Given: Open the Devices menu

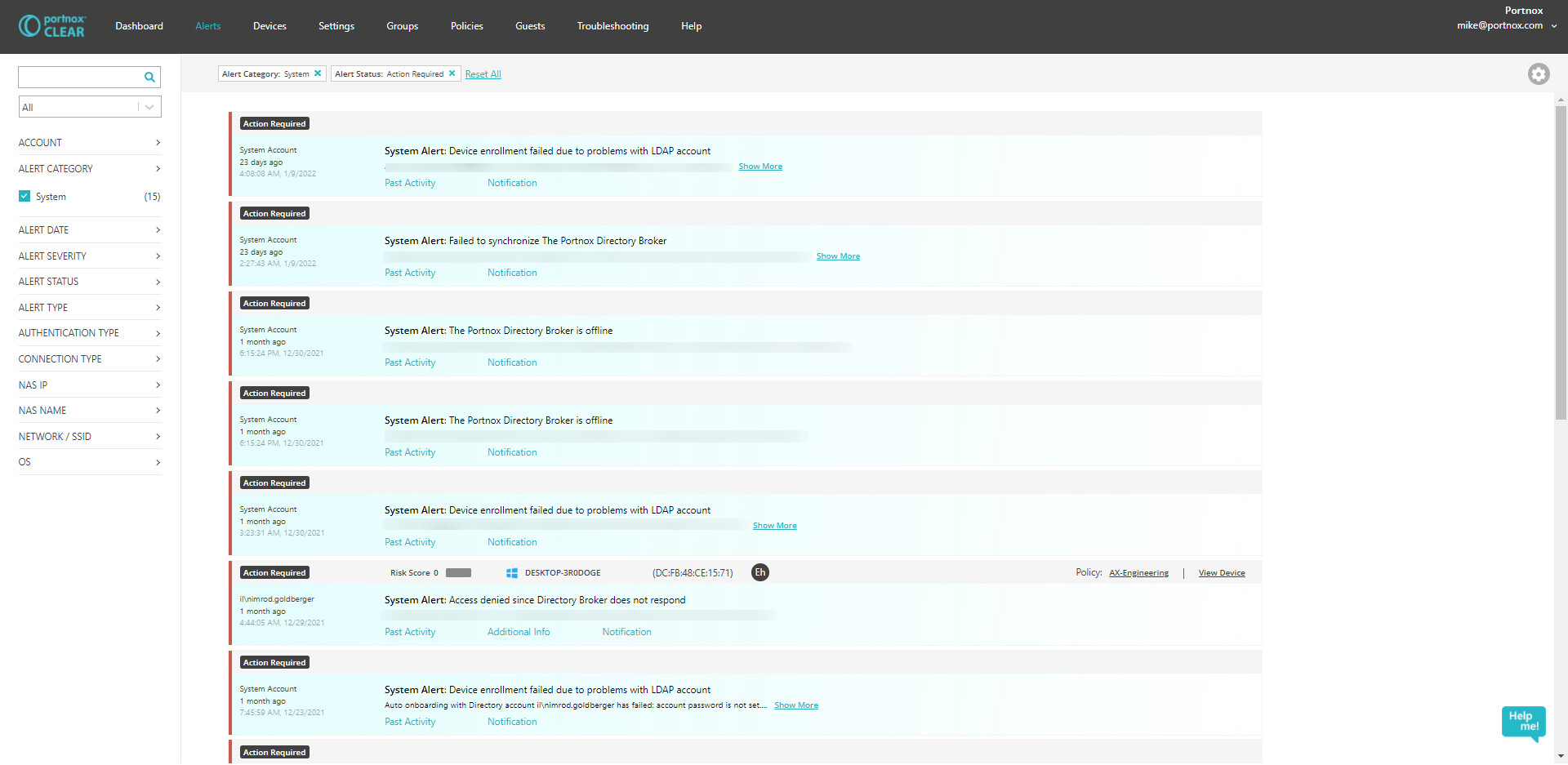Looking at the screenshot, I should tap(269, 26).
